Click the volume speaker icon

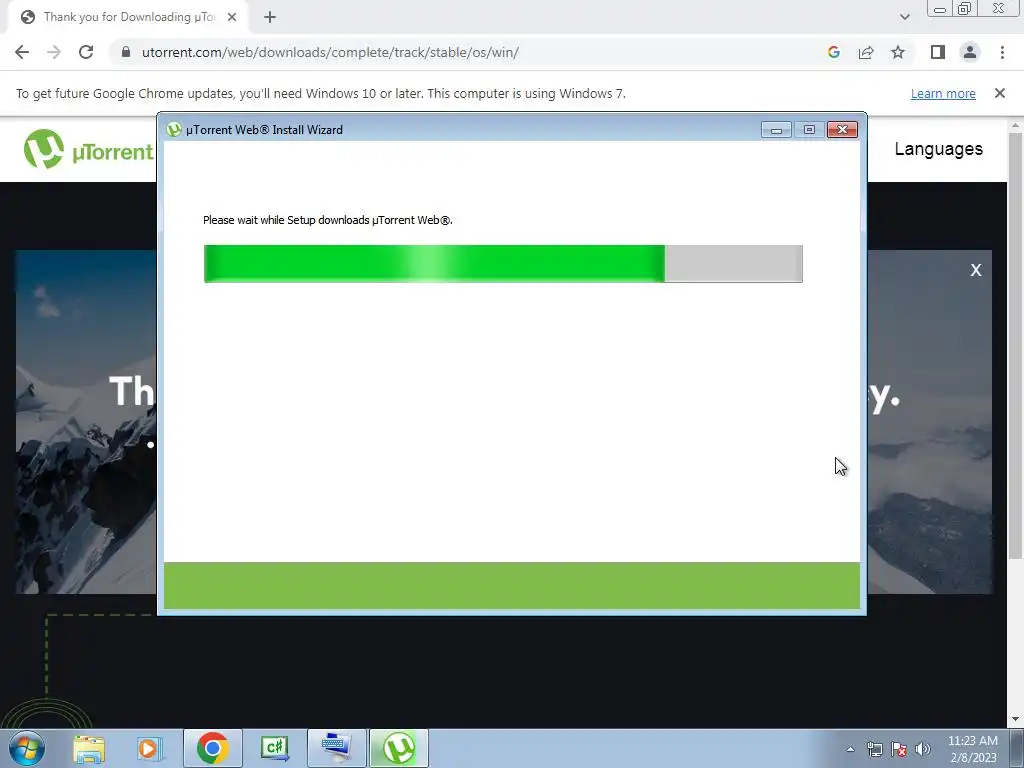(923, 749)
